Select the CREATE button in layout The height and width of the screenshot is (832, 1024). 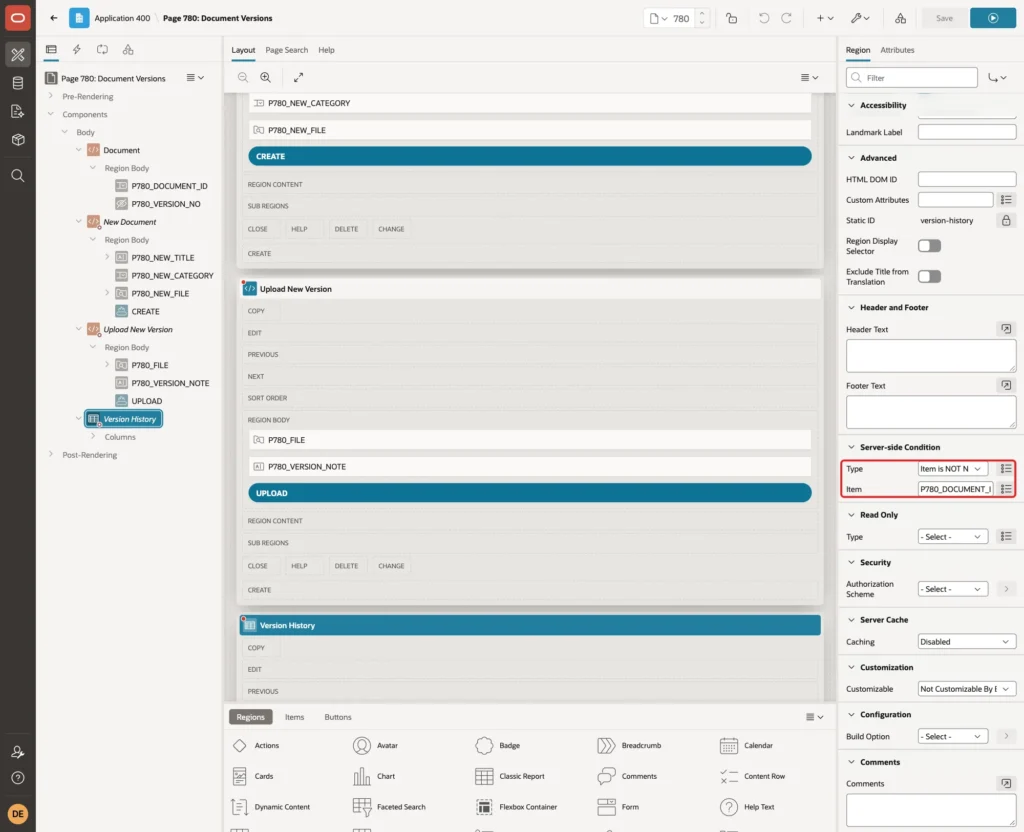click(530, 156)
